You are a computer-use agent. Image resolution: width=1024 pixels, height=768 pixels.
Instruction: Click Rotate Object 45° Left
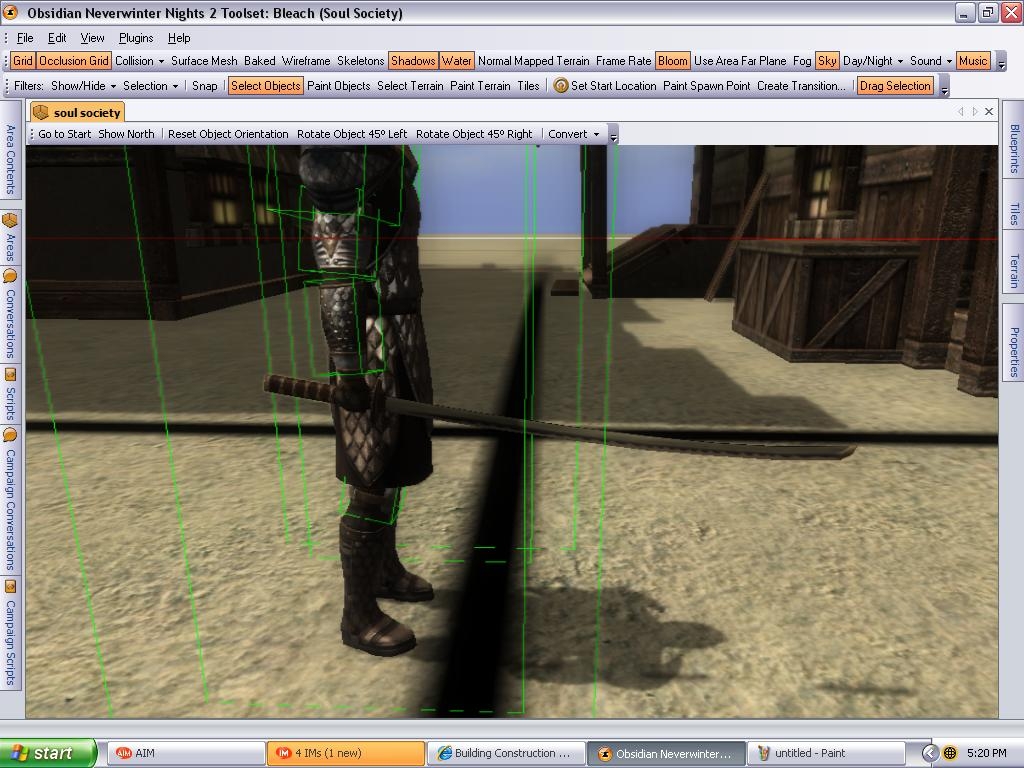click(352, 134)
